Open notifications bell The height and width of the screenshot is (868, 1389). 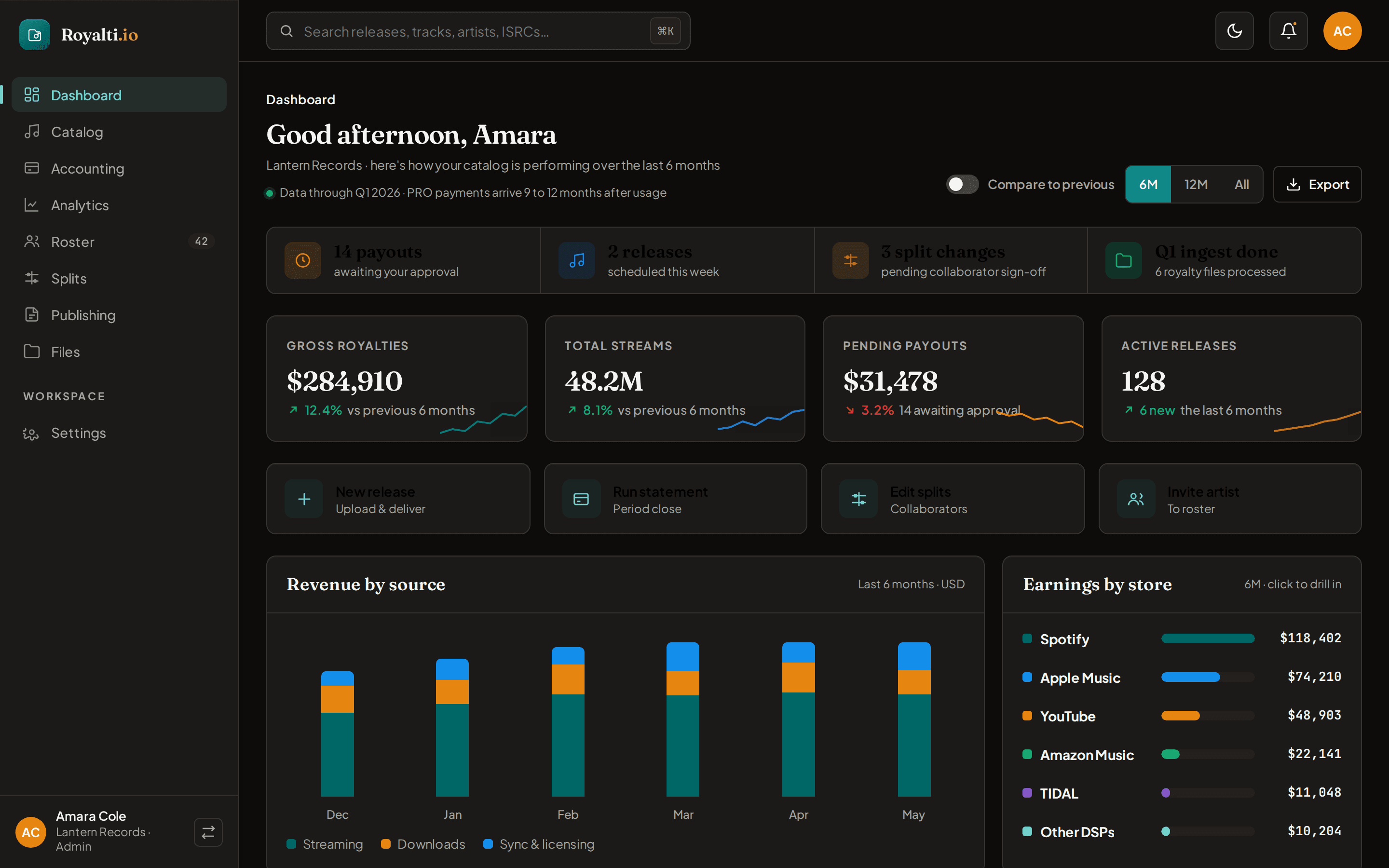click(1288, 31)
